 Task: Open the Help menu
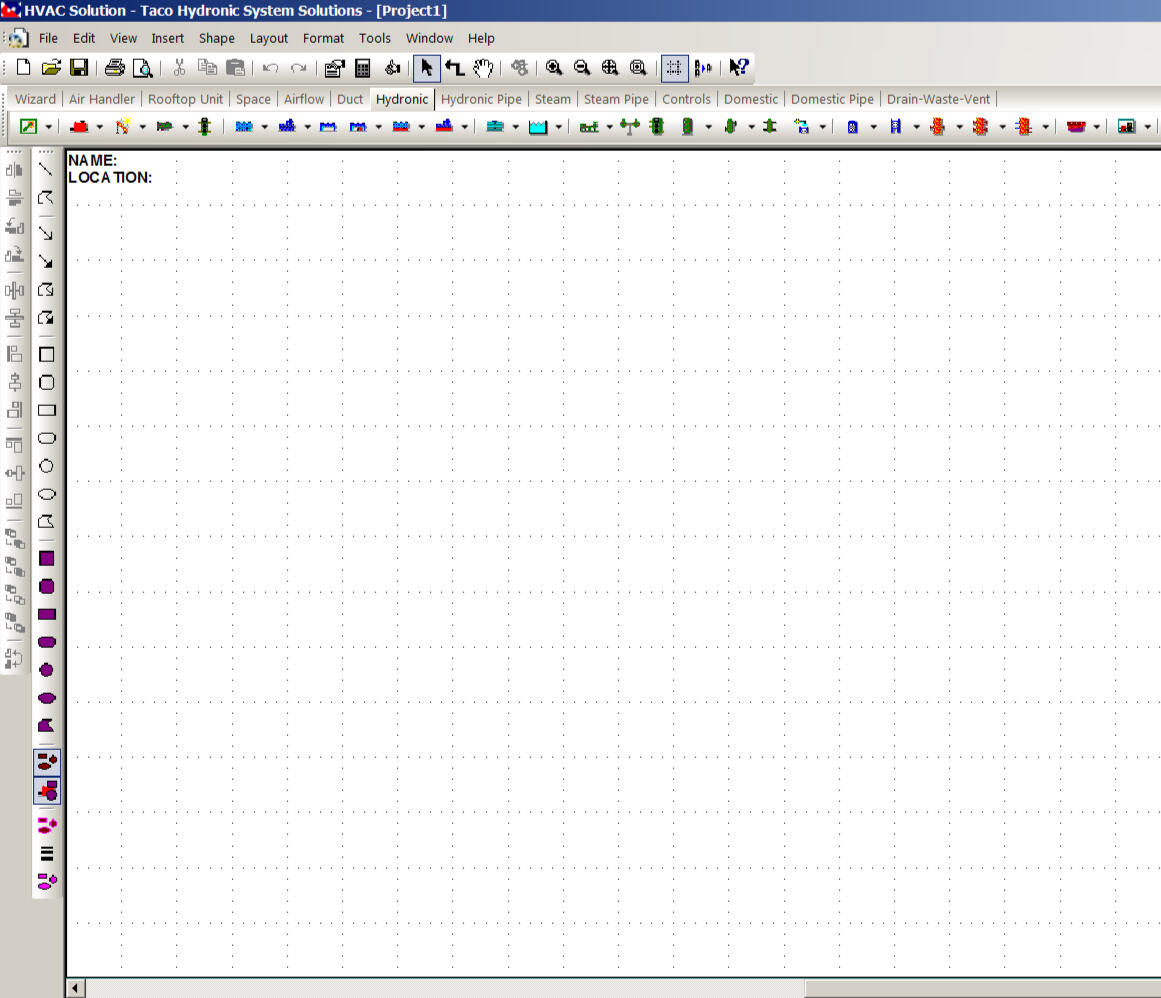pyautogui.click(x=481, y=38)
